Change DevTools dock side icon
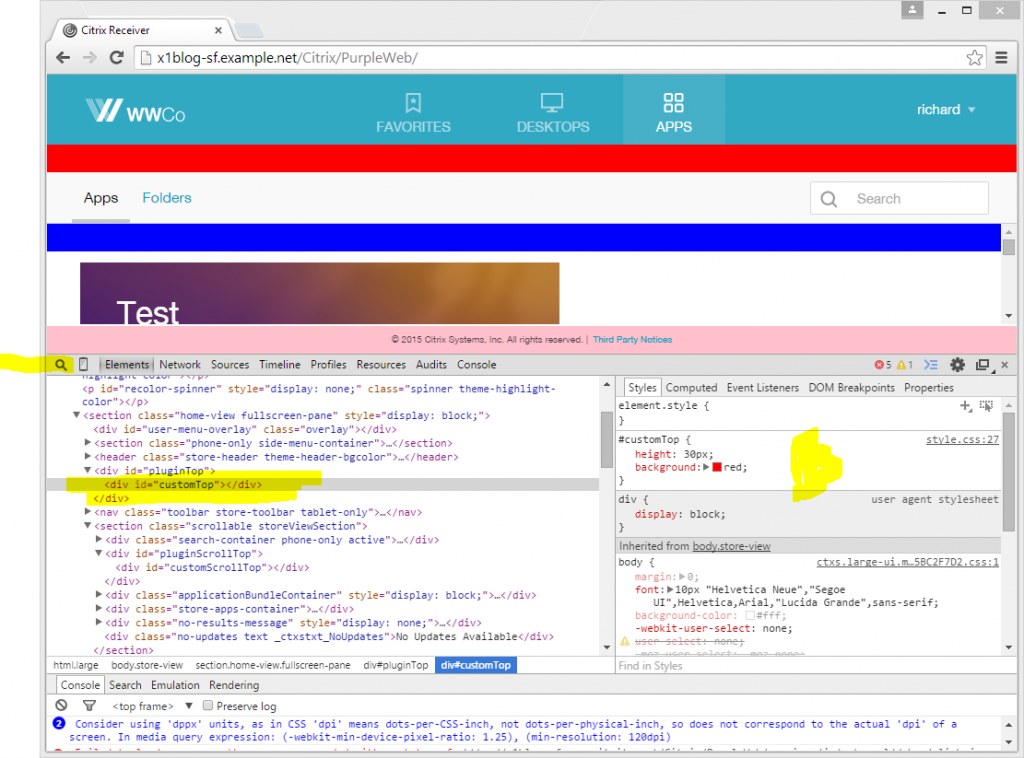 (983, 365)
